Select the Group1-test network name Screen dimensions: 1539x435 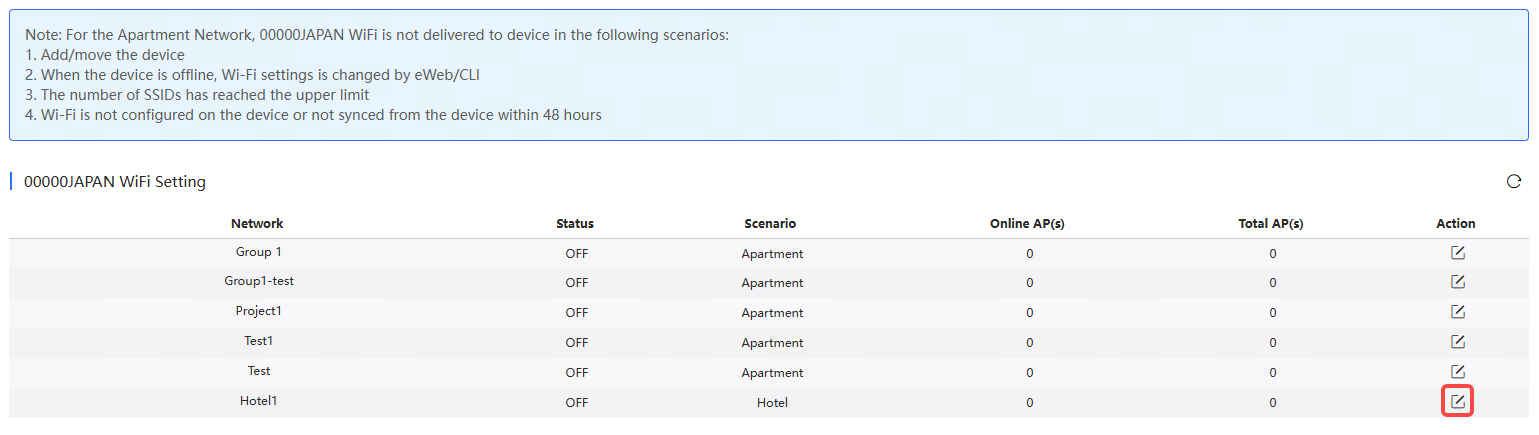259,281
